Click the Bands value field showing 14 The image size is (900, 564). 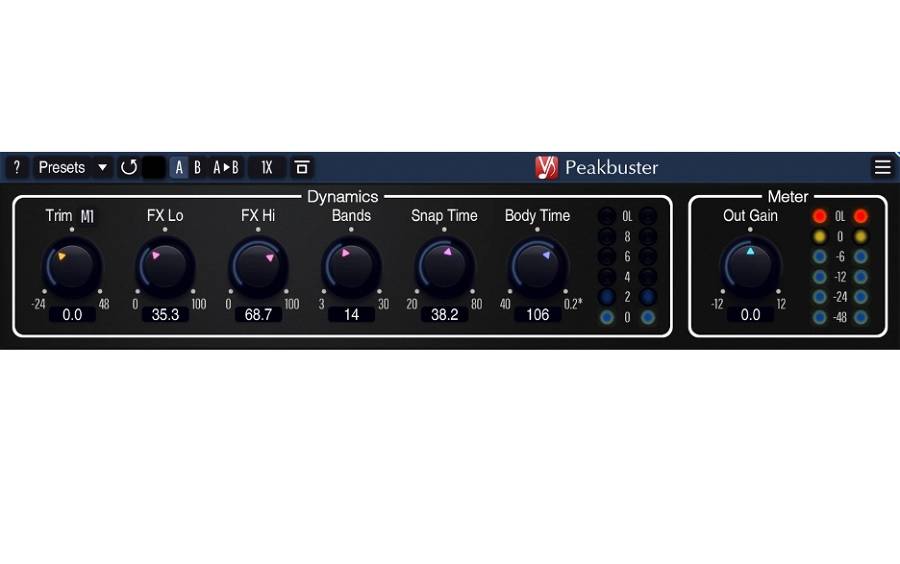[351, 314]
